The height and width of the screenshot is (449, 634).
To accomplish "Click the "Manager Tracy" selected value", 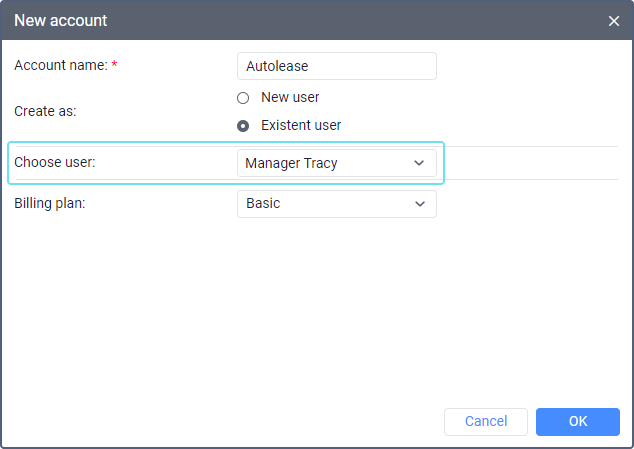I will coord(291,163).
